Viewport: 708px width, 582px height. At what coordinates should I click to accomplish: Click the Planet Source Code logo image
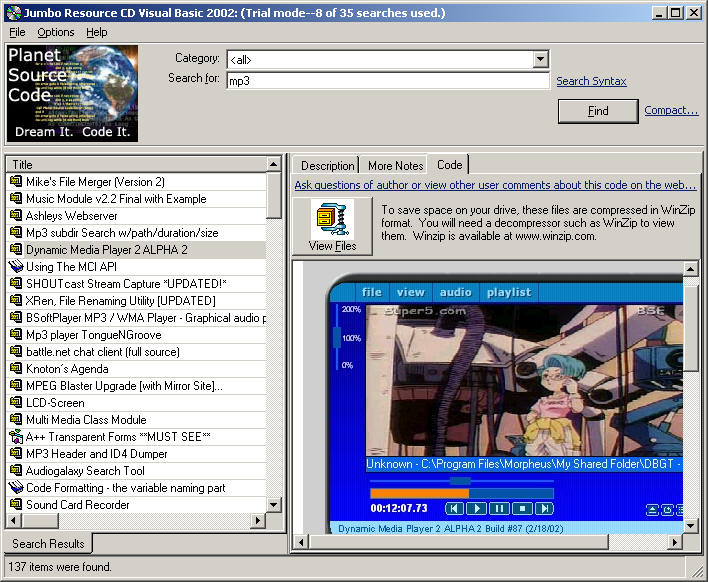tap(73, 93)
